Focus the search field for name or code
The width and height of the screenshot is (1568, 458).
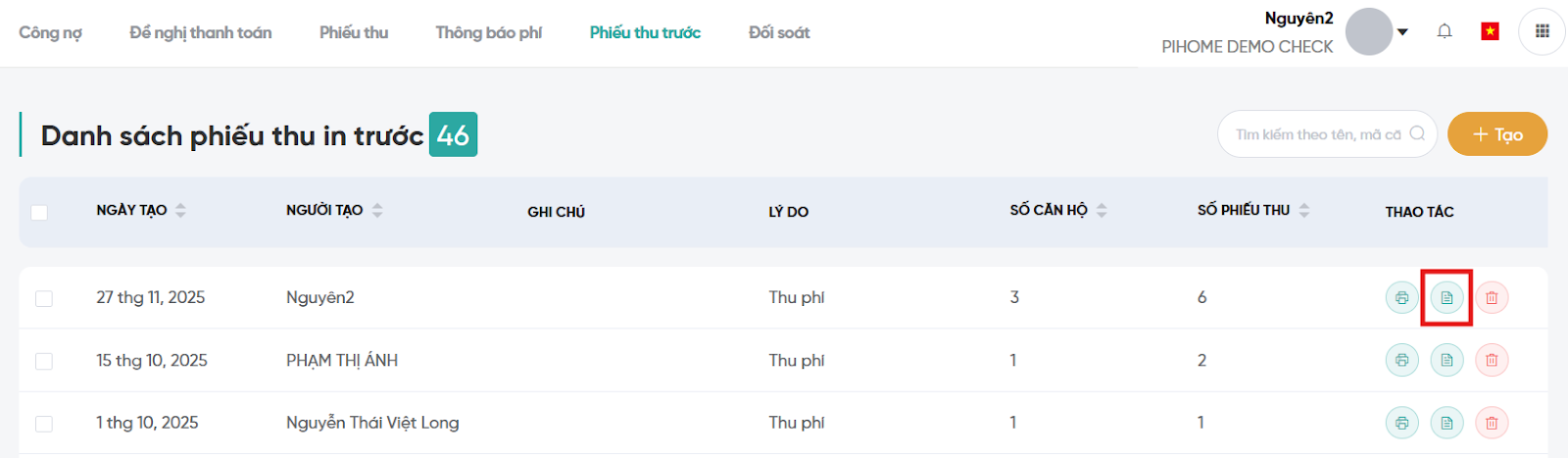pyautogui.click(x=1316, y=134)
